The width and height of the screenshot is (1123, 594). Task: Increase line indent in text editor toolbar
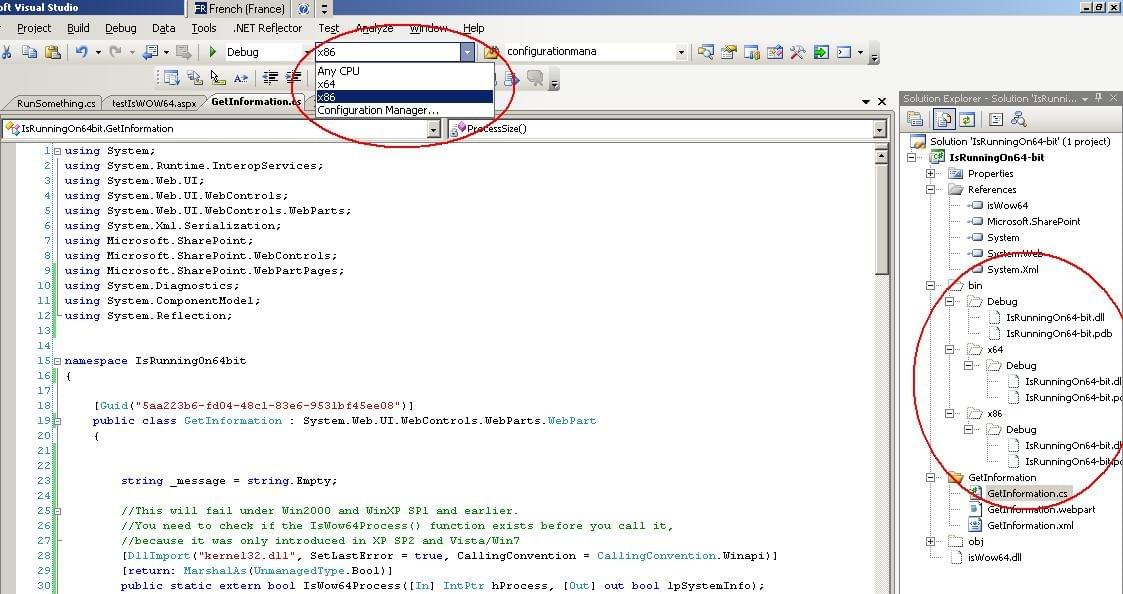(294, 77)
